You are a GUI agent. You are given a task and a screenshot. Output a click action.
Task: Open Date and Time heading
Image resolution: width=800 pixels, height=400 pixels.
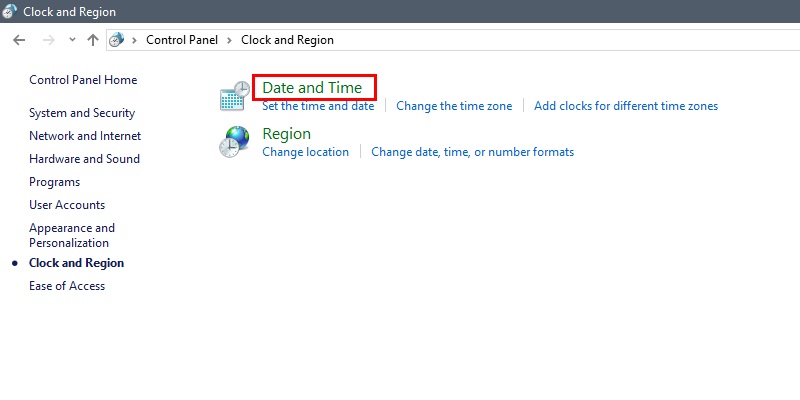[312, 88]
